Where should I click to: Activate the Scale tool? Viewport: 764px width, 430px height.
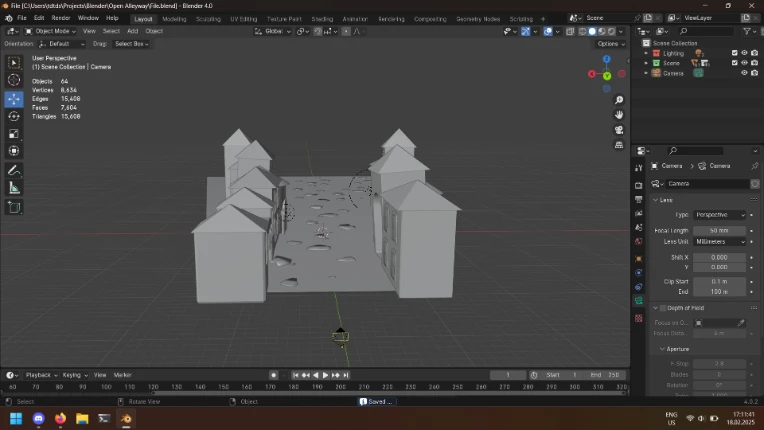coord(14,133)
